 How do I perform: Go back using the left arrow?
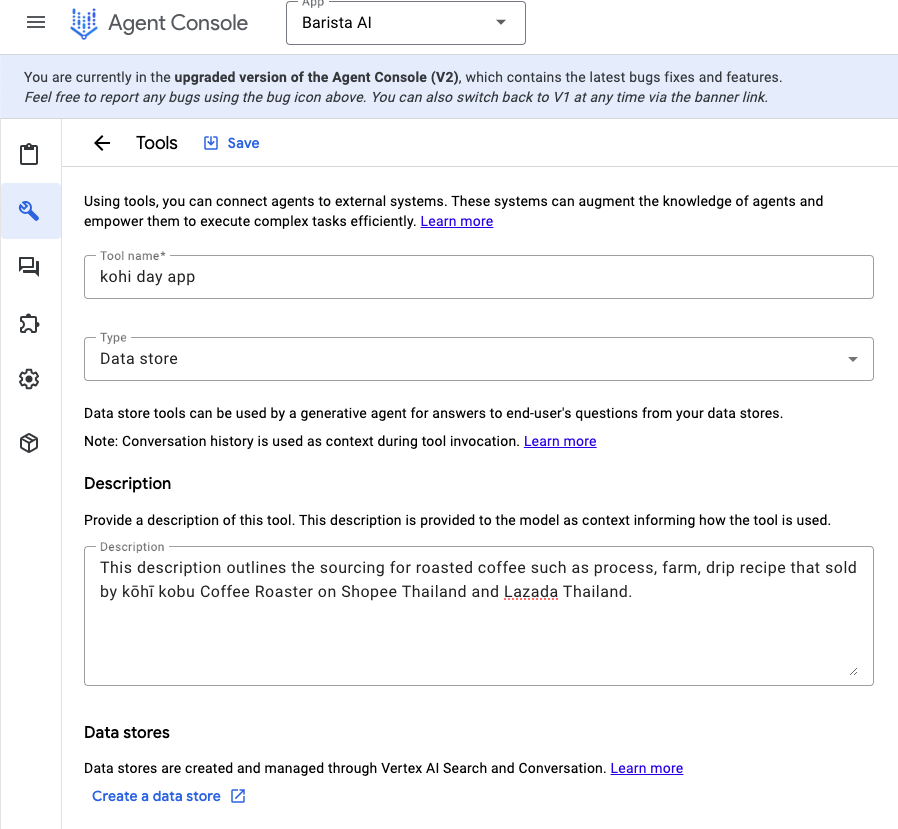102,143
